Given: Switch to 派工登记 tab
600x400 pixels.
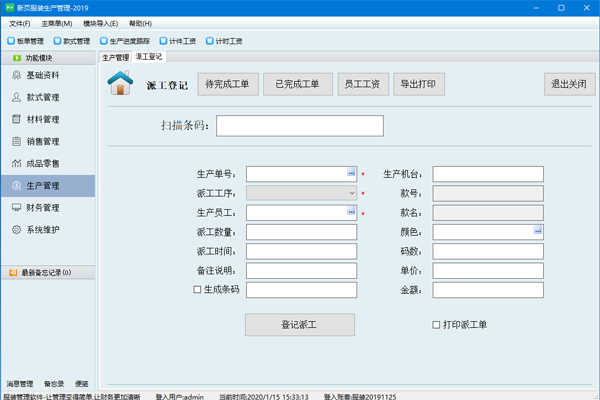Looking at the screenshot, I should click(x=149, y=57).
